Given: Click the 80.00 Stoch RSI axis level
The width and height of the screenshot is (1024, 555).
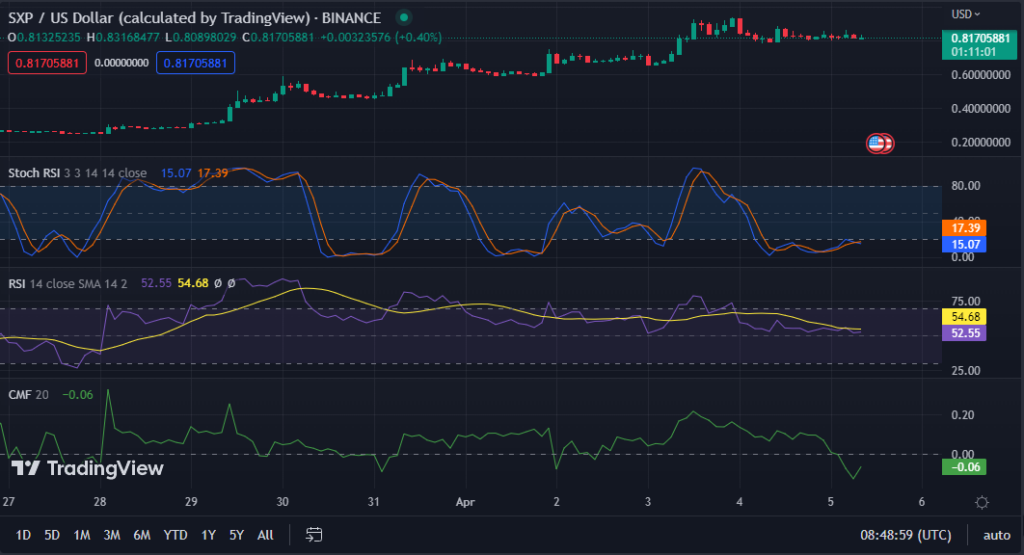Looking at the screenshot, I should point(966,186).
